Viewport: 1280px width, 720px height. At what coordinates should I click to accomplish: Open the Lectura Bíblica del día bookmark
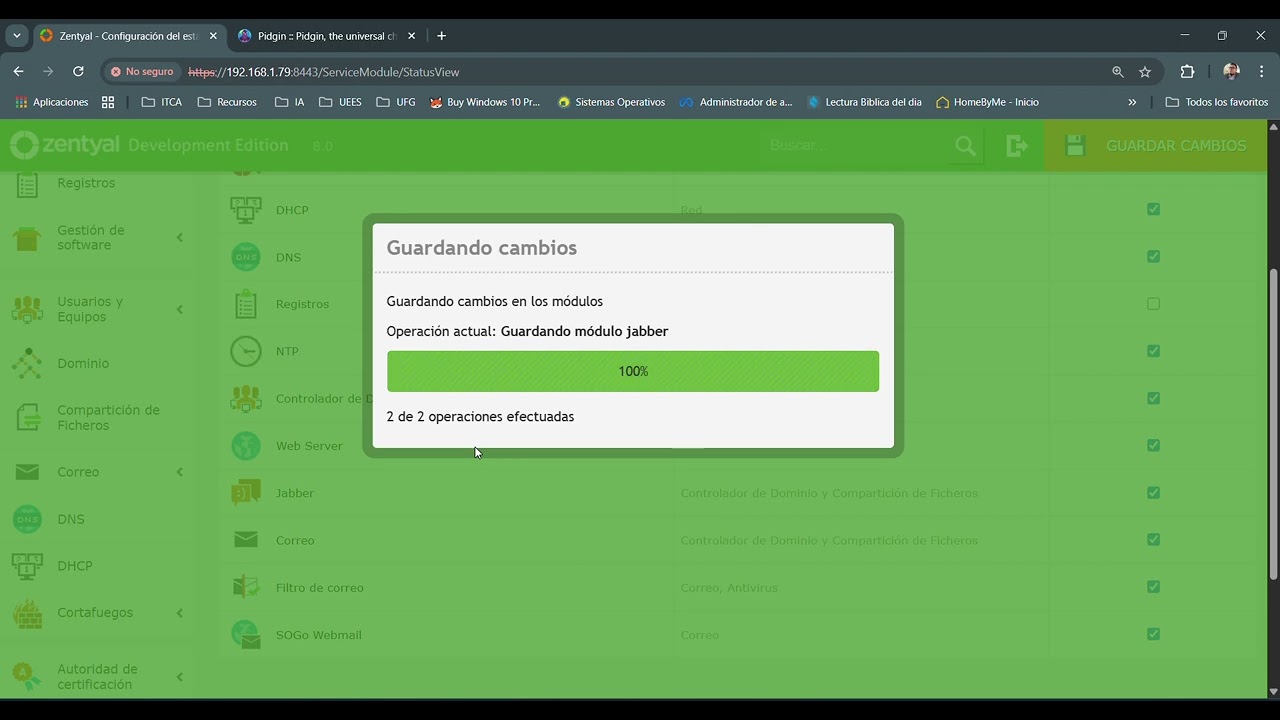(x=864, y=102)
